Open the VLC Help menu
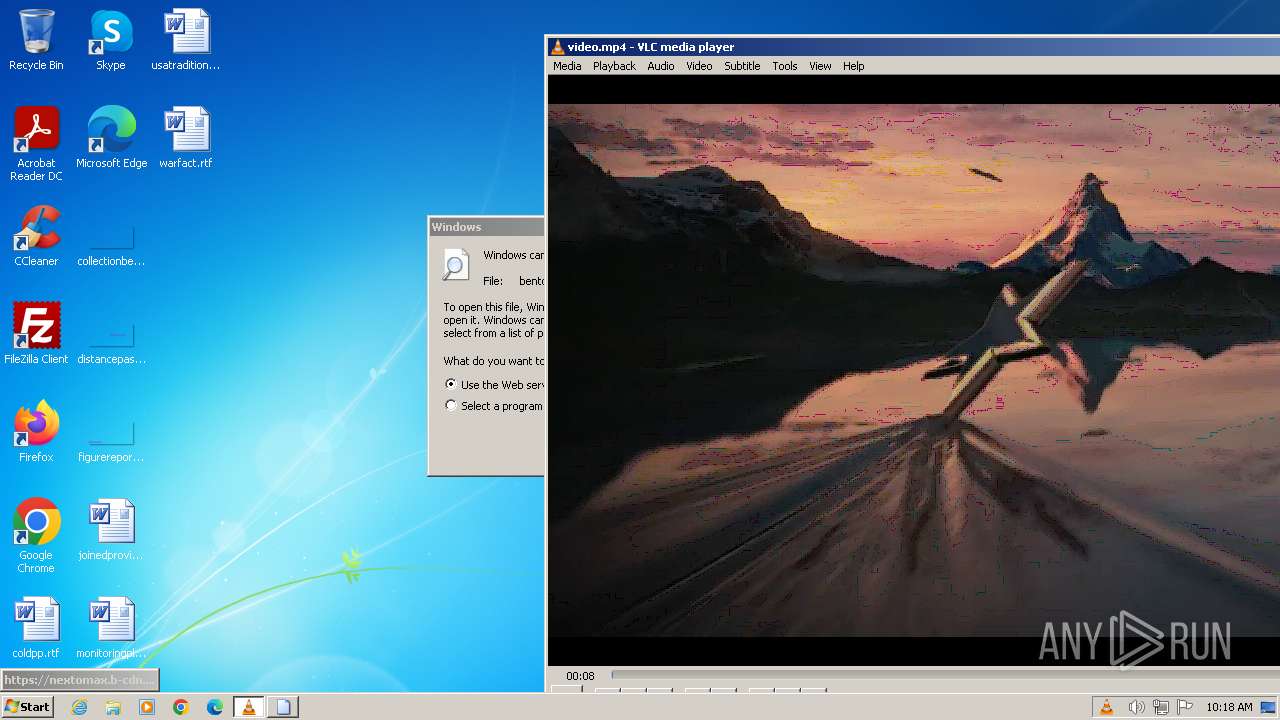 click(x=853, y=66)
